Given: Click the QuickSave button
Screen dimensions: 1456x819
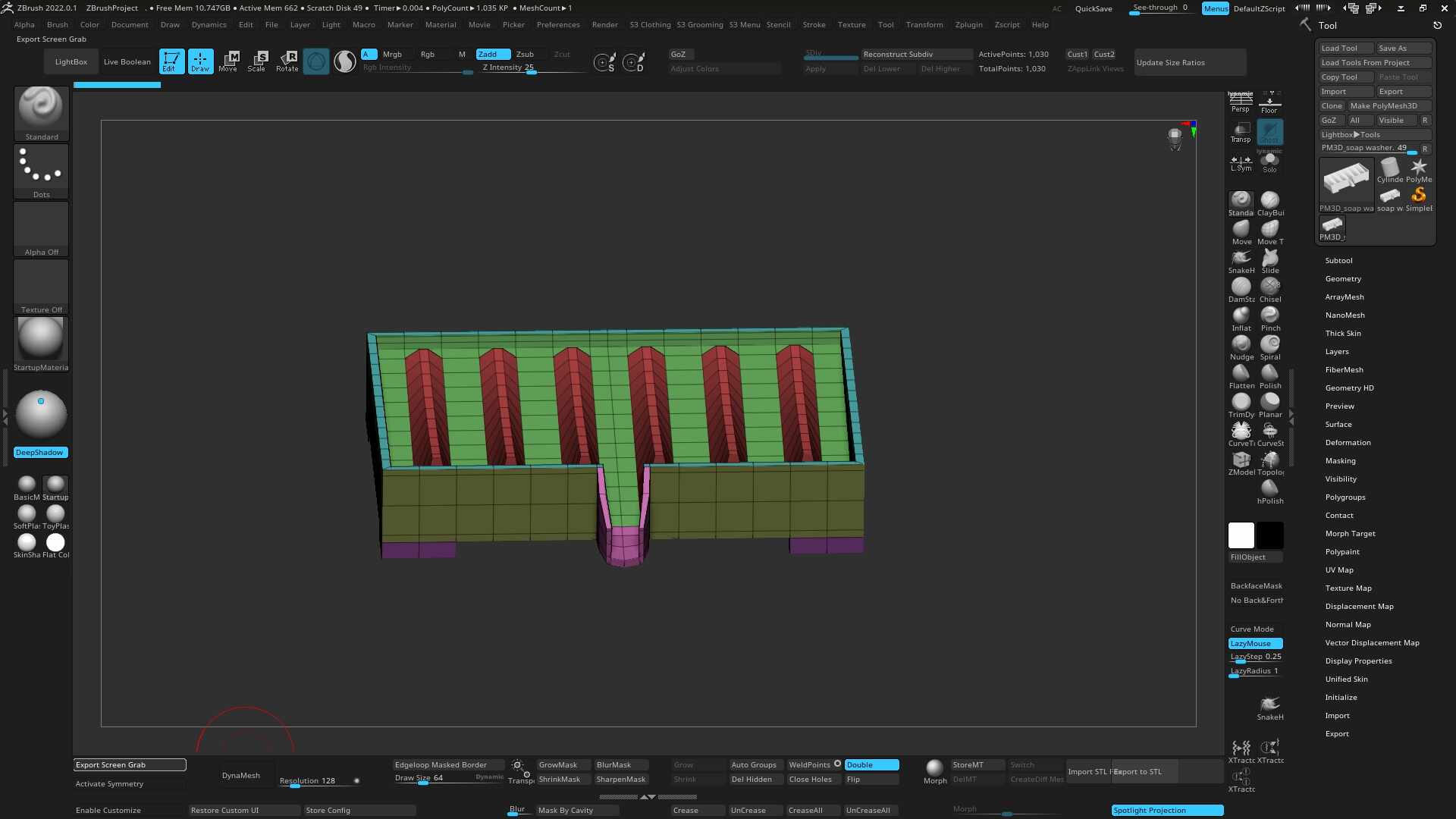Looking at the screenshot, I should point(1093,8).
